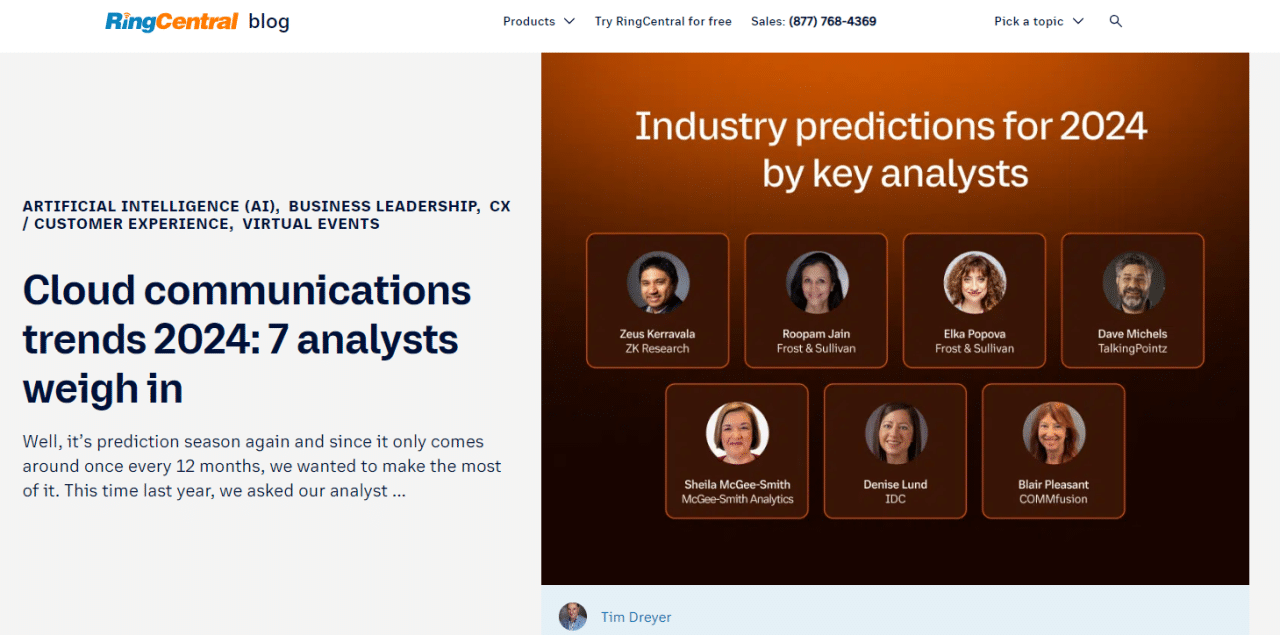Click the article excerpt ending in ellipsis
Viewport: 1280px width, 635px height.
pyautogui.click(x=262, y=465)
